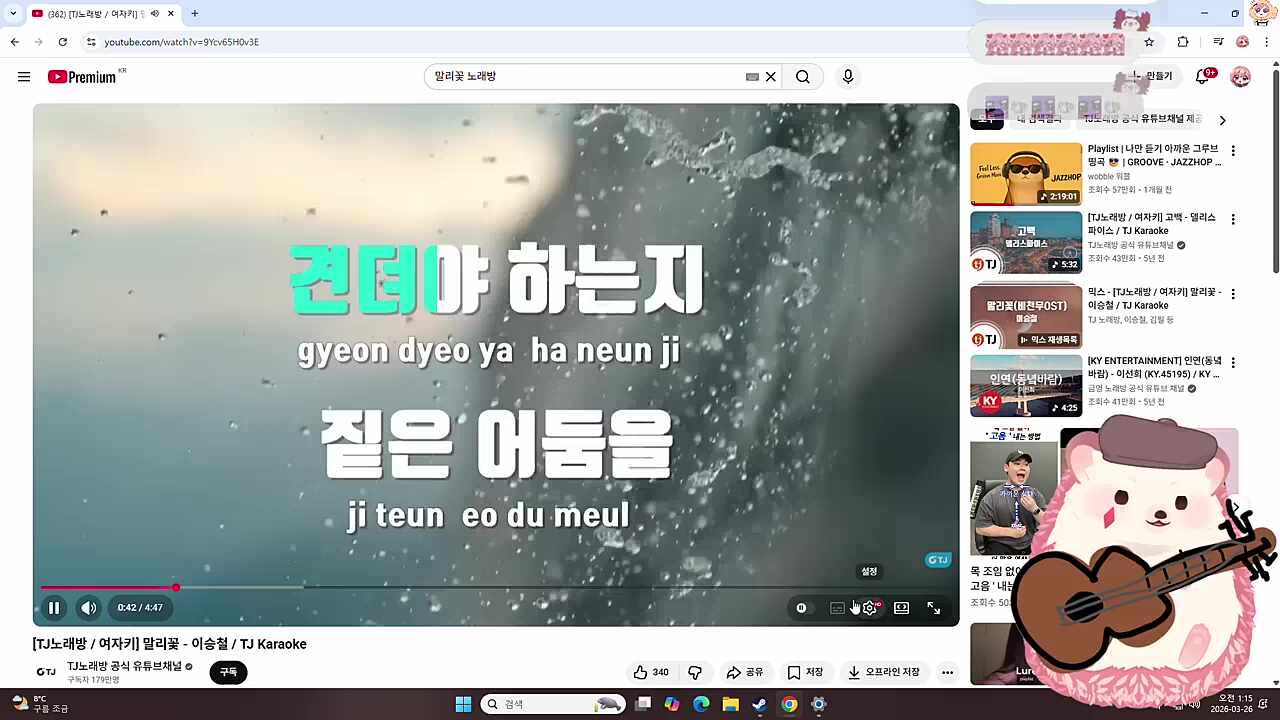
Task: Open Steam from the taskbar
Action: 760,704
